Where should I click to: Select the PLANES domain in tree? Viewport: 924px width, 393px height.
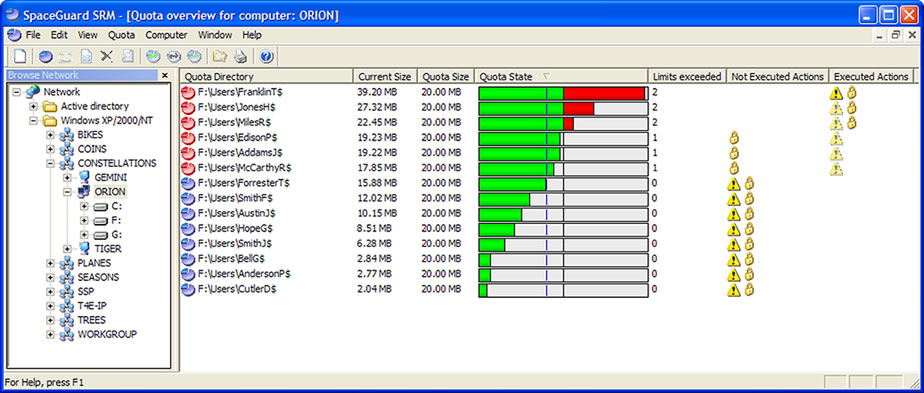94,263
